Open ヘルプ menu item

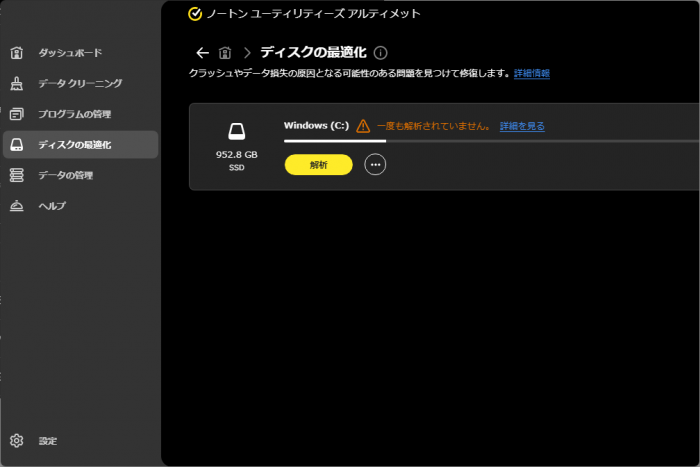point(80,206)
